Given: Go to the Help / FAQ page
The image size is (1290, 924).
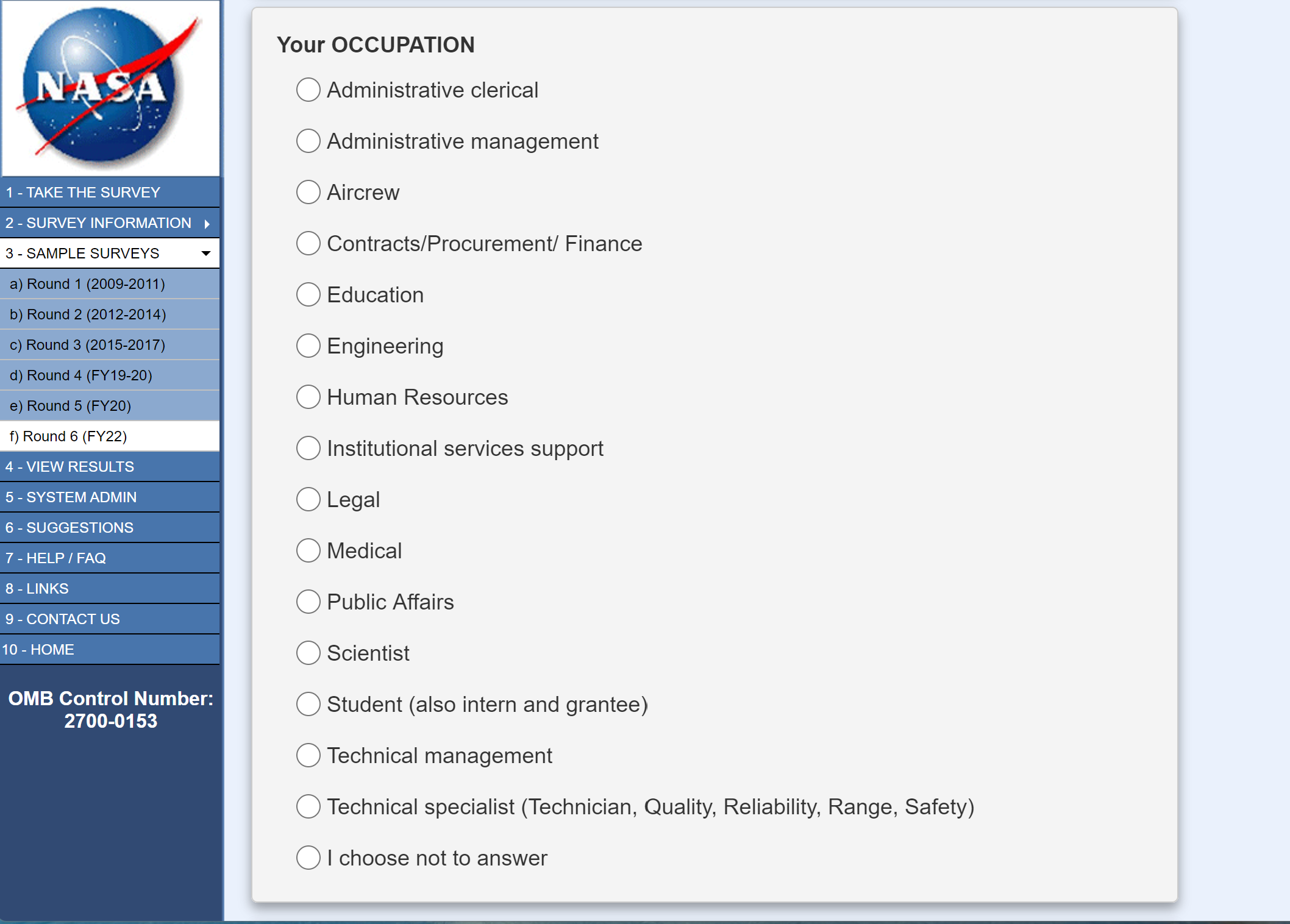Looking at the screenshot, I should point(55,558).
